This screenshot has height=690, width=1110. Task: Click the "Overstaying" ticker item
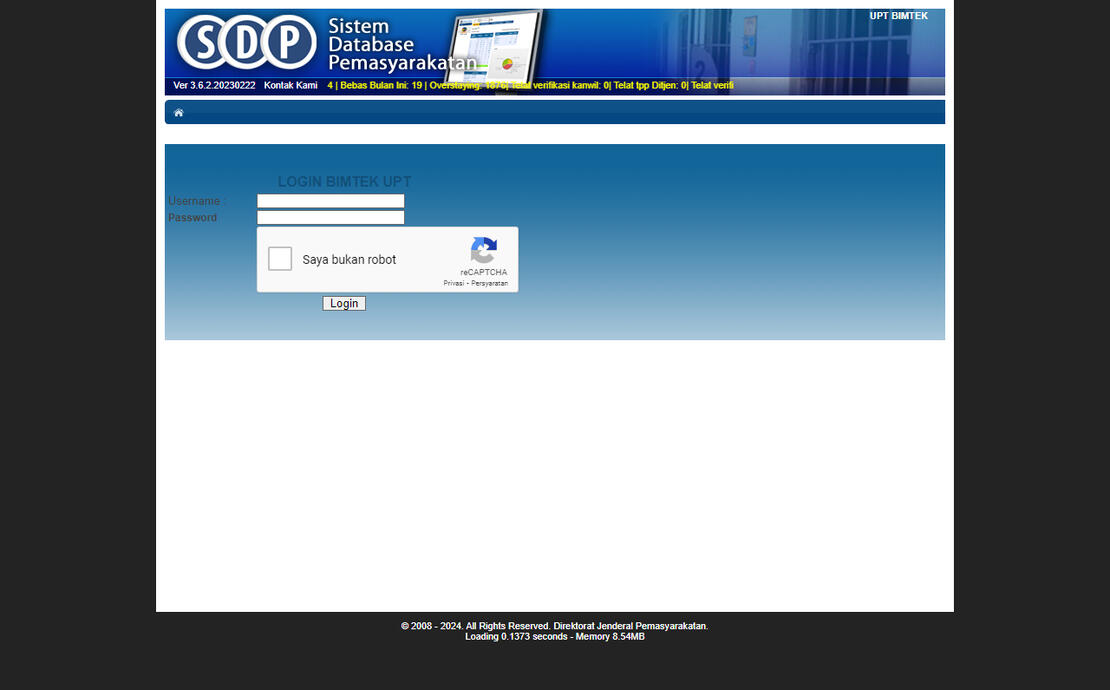tap(463, 85)
